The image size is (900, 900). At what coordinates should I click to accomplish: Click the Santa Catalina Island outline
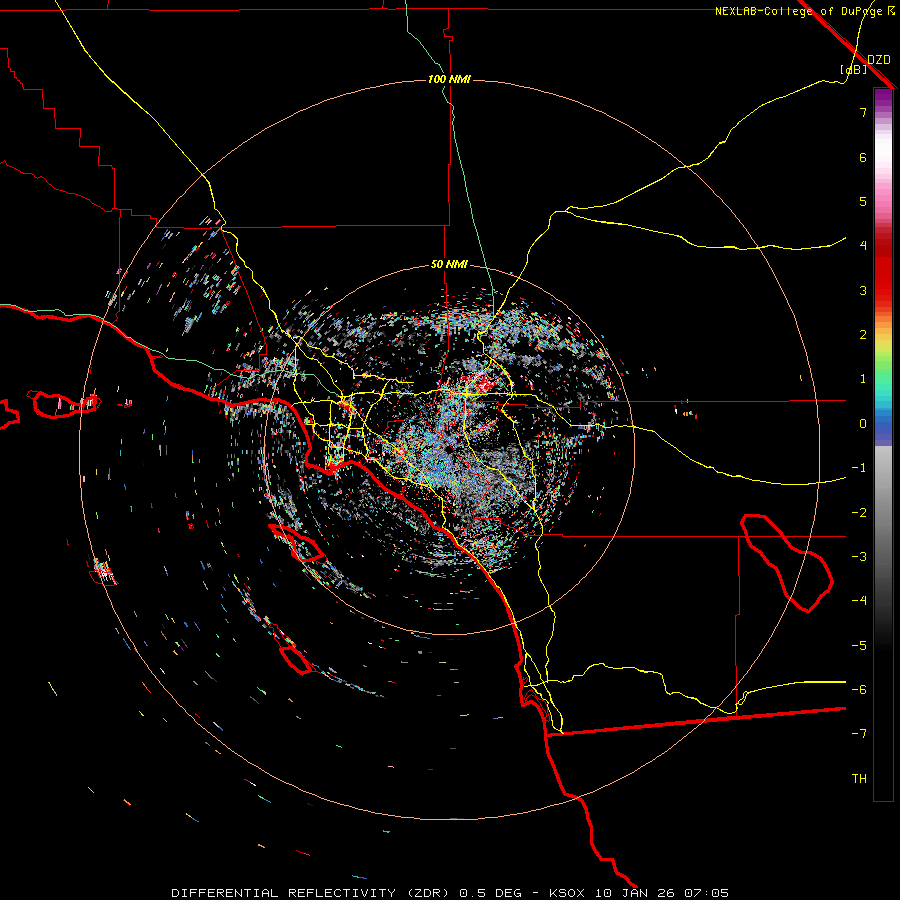pyautogui.click(x=297, y=542)
